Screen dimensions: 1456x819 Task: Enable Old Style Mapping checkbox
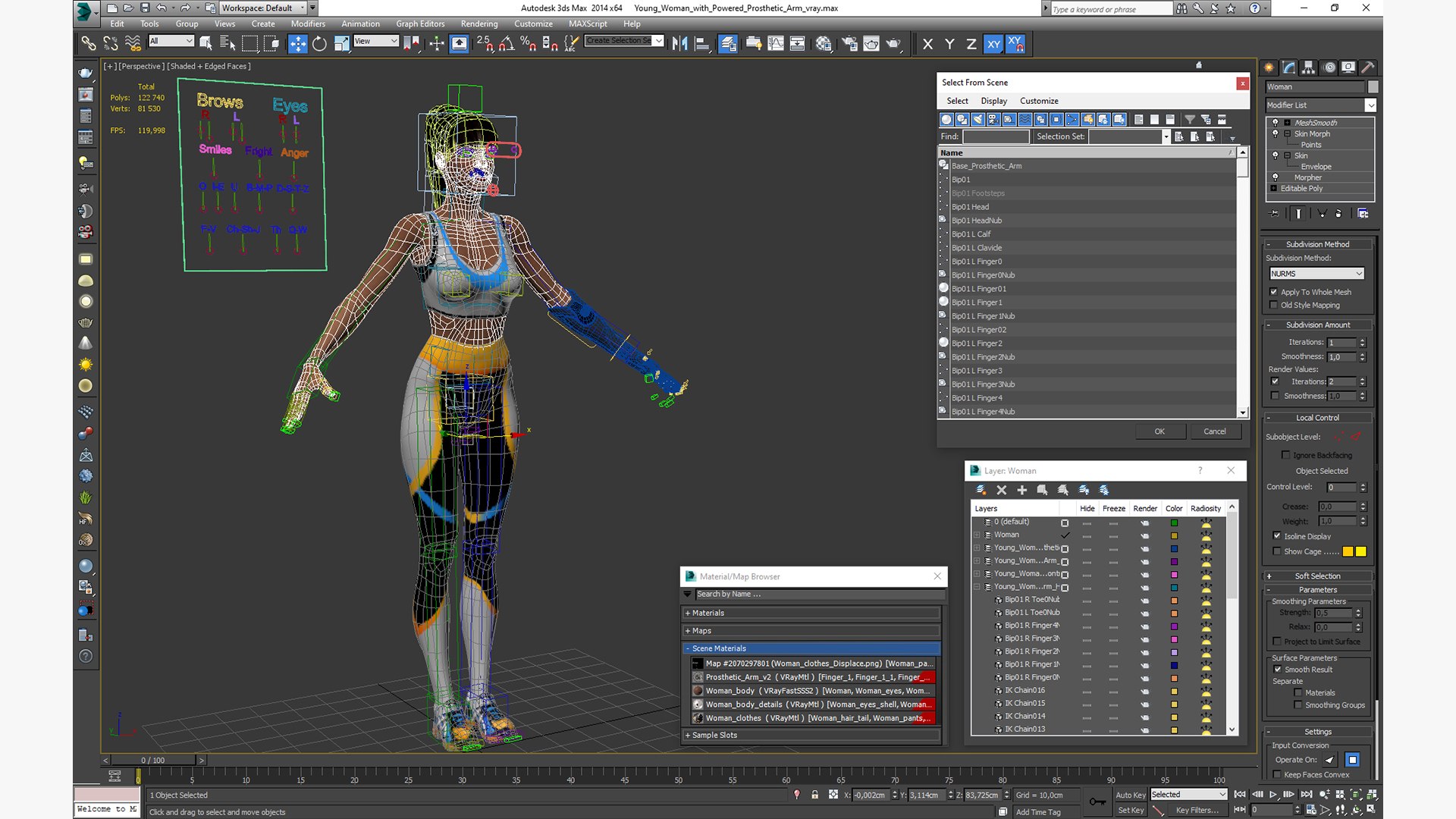[1274, 305]
